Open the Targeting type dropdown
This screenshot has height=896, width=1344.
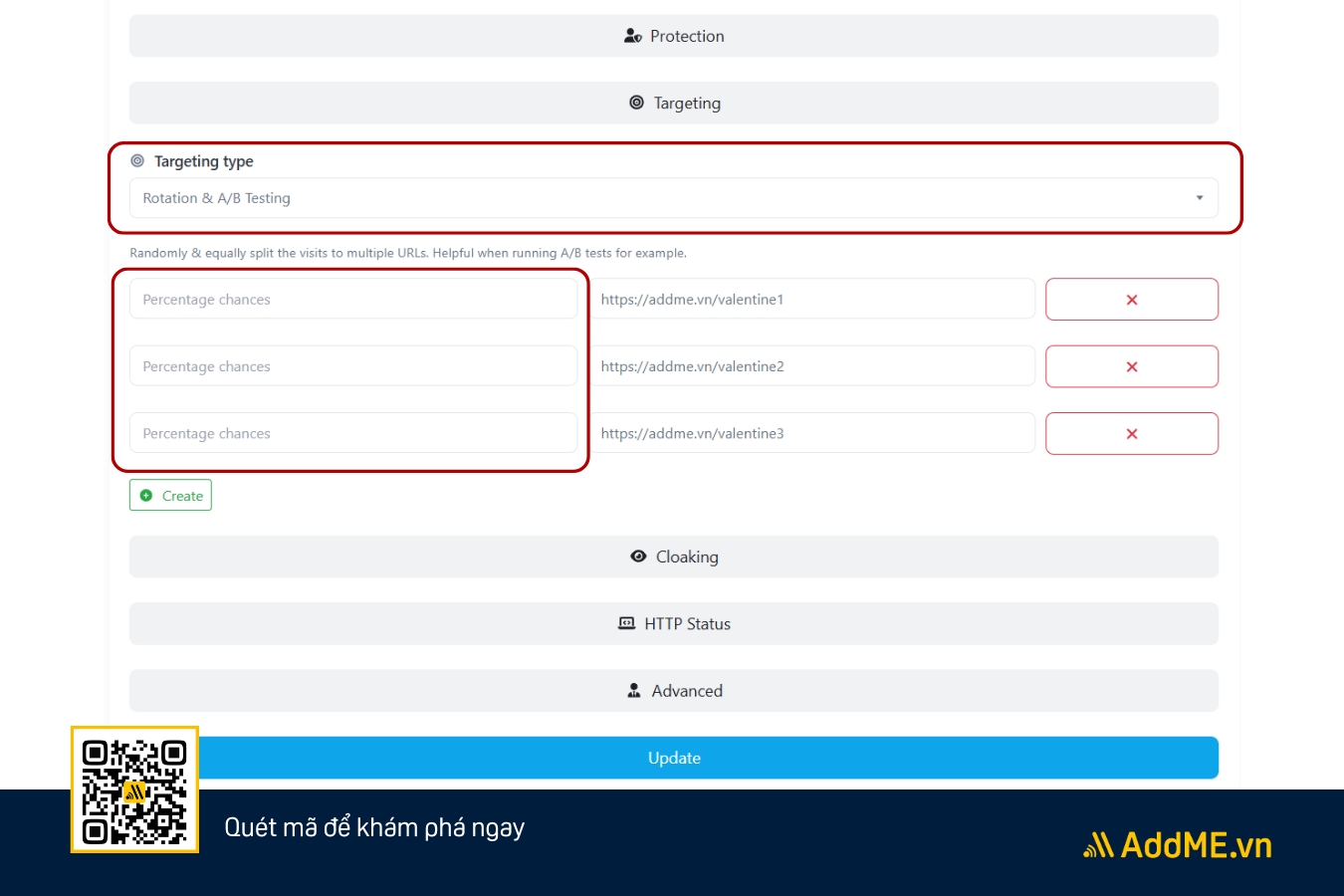tap(674, 198)
